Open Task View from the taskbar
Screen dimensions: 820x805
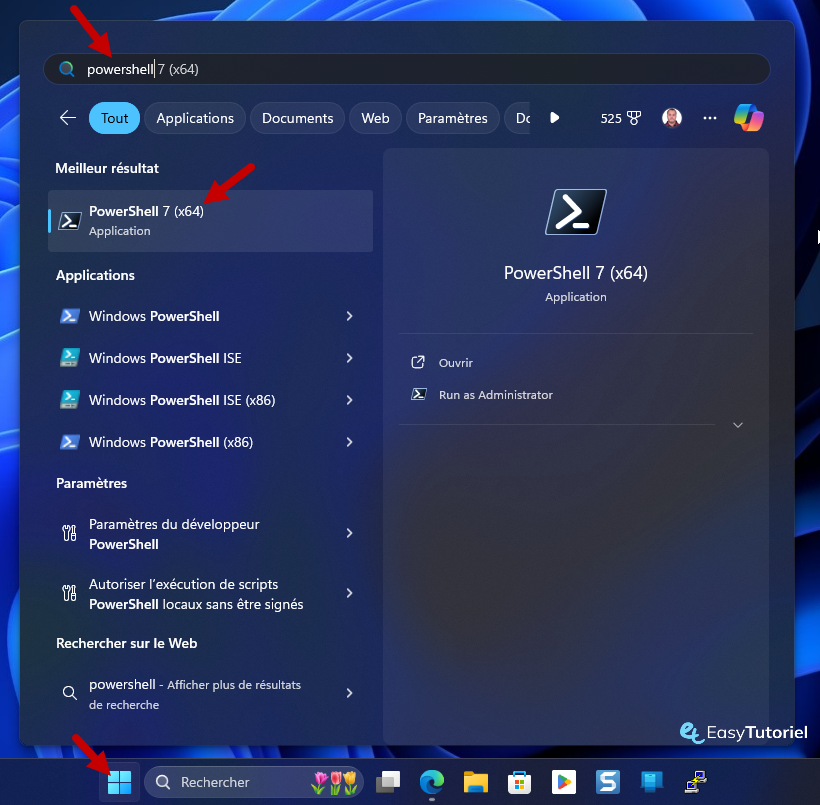click(x=388, y=782)
